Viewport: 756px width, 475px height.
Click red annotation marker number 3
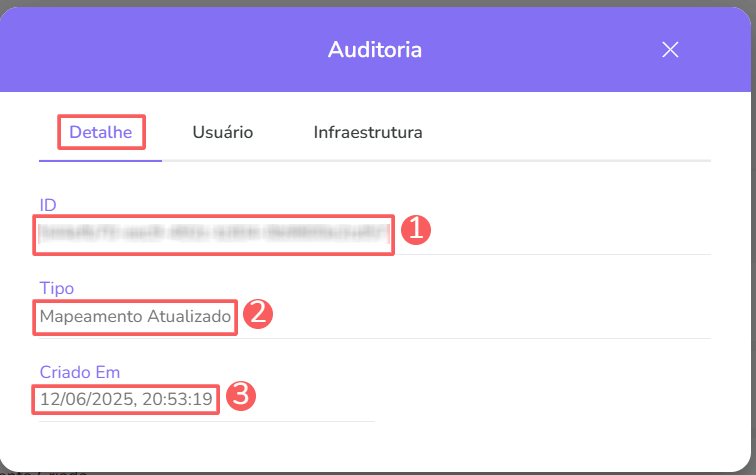[x=241, y=396]
